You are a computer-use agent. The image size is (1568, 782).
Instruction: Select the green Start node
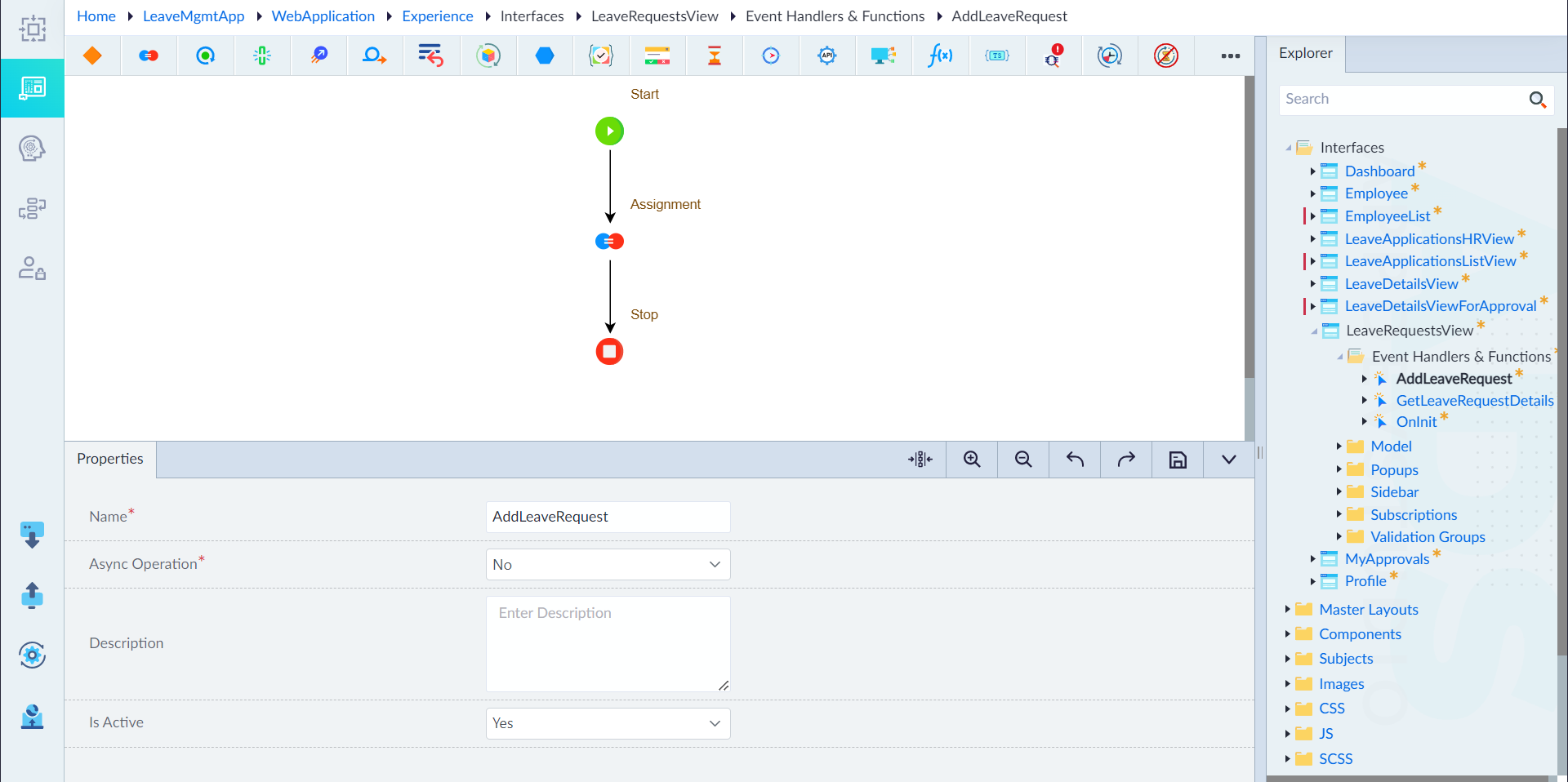[x=609, y=131]
